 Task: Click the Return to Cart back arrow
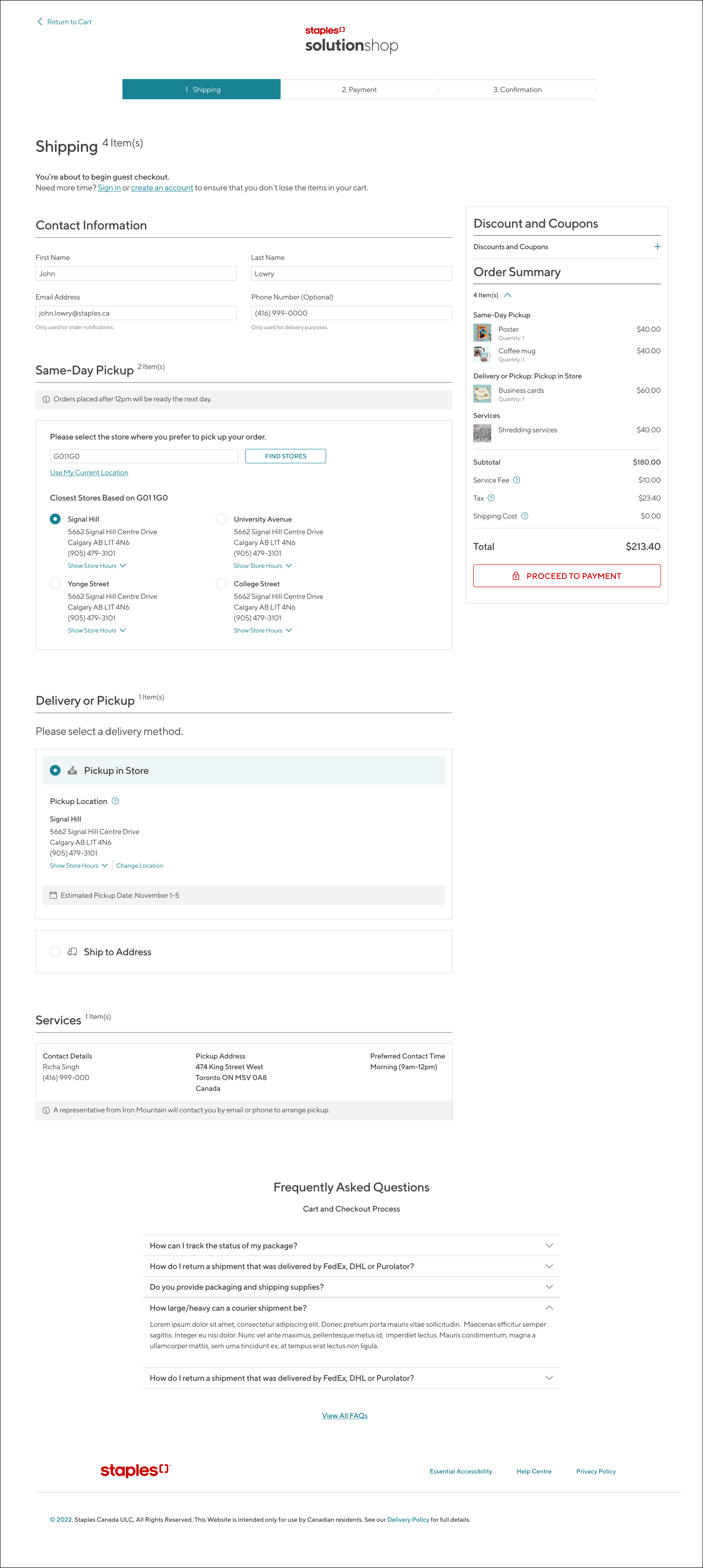pyautogui.click(x=40, y=22)
